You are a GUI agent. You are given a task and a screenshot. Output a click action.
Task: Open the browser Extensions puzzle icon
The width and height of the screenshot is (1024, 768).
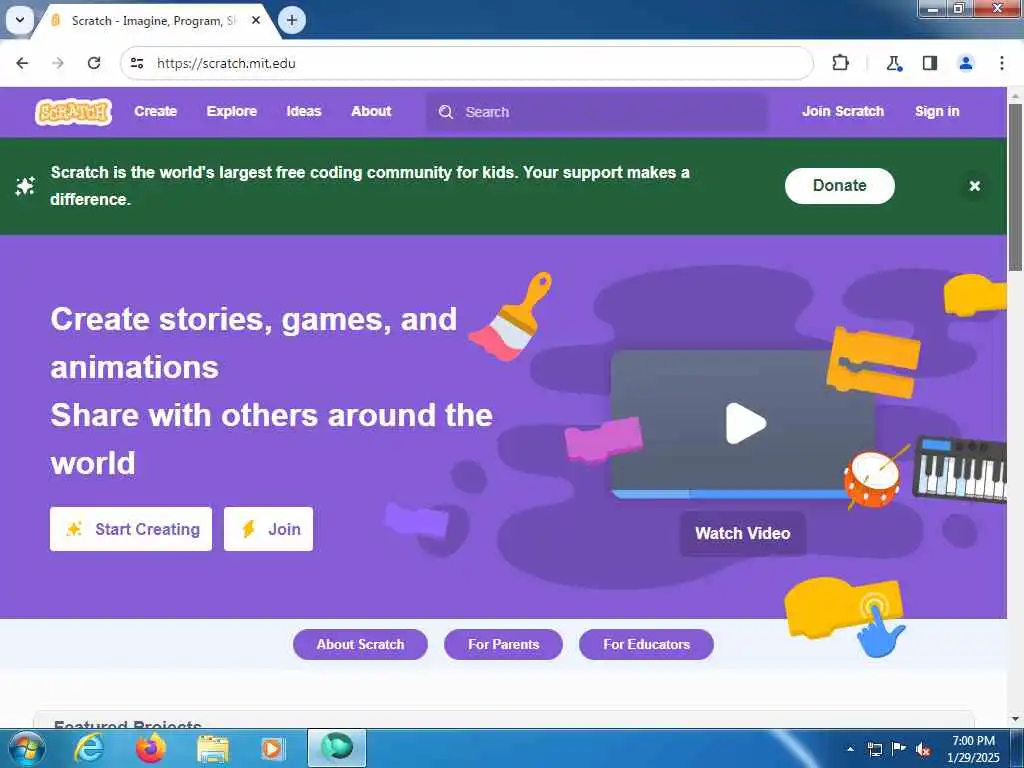[x=840, y=63]
